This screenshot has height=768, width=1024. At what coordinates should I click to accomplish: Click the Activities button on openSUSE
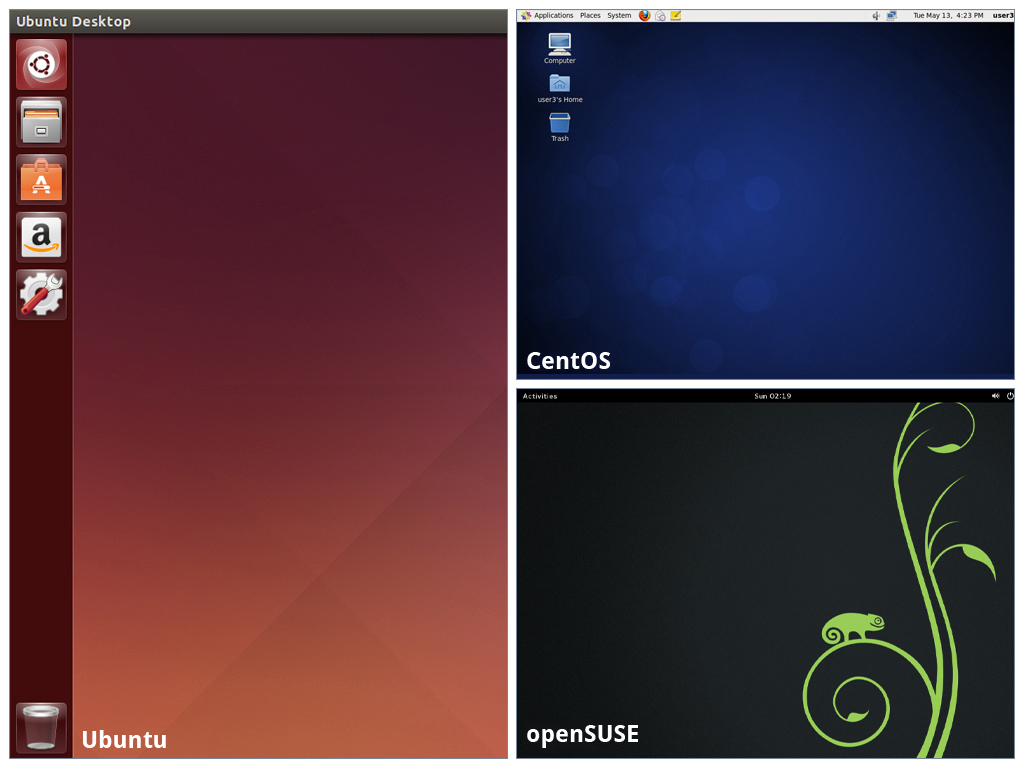pyautogui.click(x=540, y=396)
